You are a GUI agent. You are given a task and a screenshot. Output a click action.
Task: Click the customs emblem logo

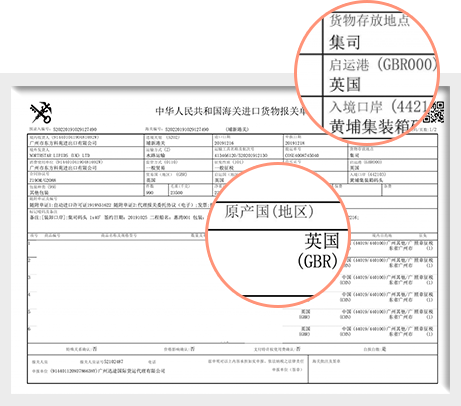click(41, 113)
